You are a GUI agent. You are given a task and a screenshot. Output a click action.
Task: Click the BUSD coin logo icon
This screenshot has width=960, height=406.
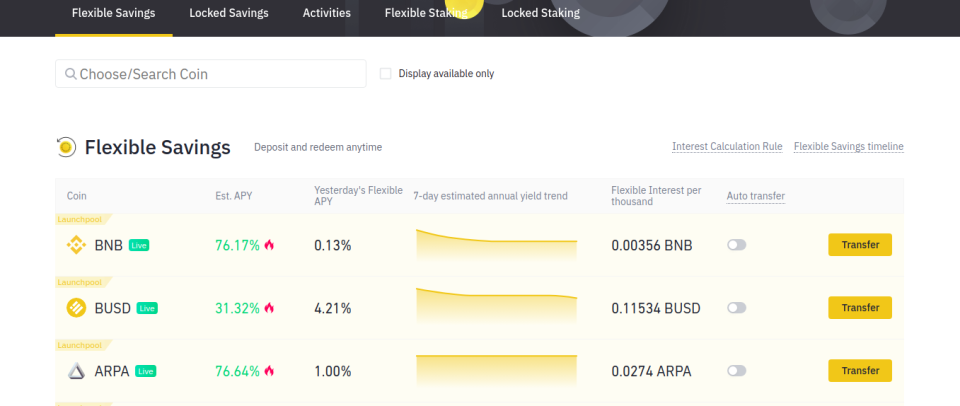(x=77, y=307)
